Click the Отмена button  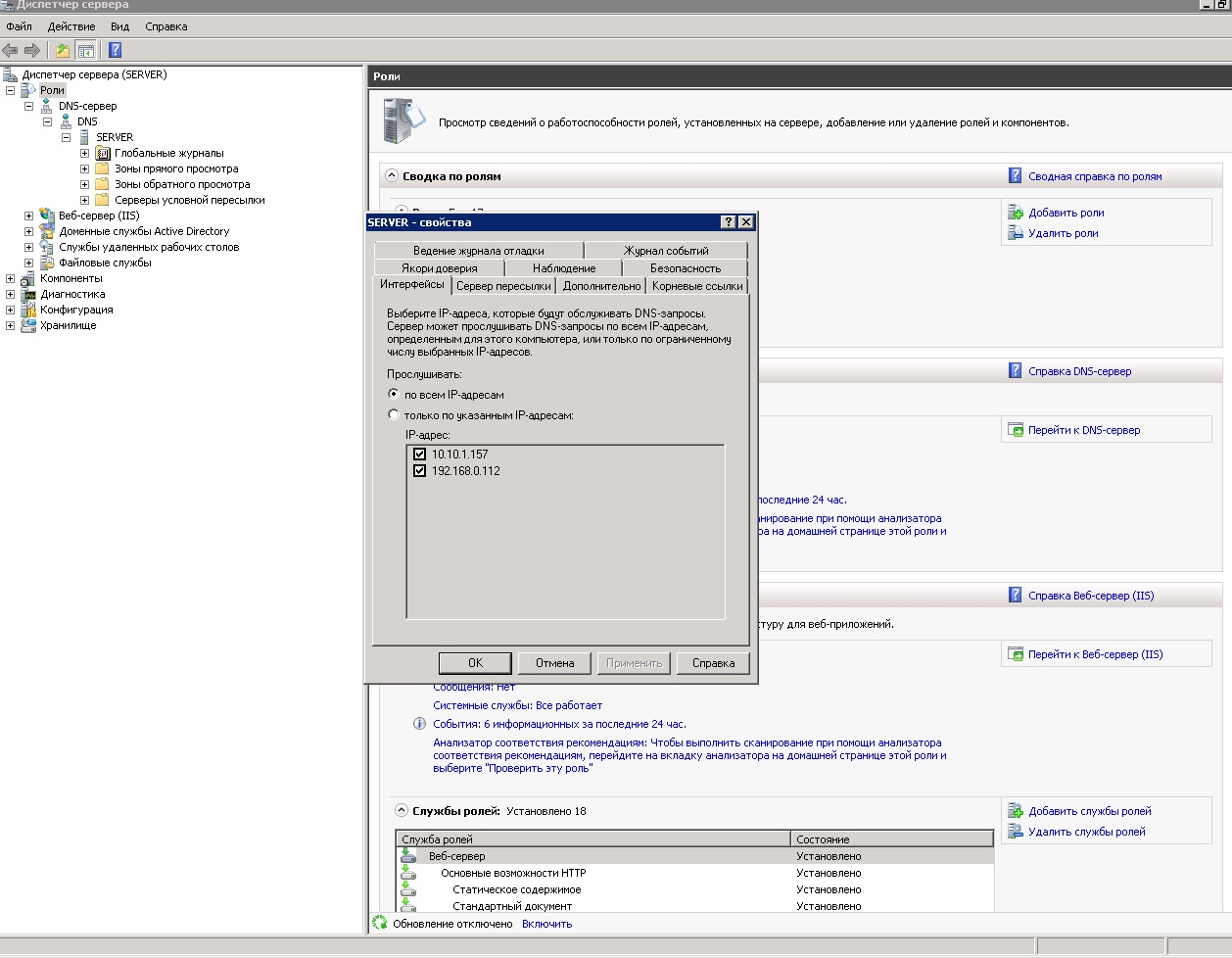(555, 663)
